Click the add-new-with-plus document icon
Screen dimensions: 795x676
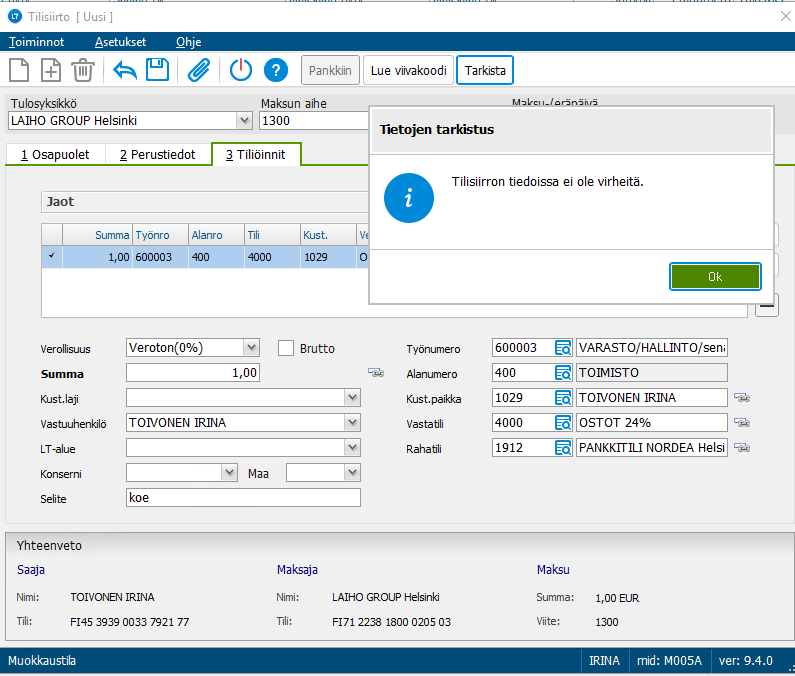tap(51, 70)
